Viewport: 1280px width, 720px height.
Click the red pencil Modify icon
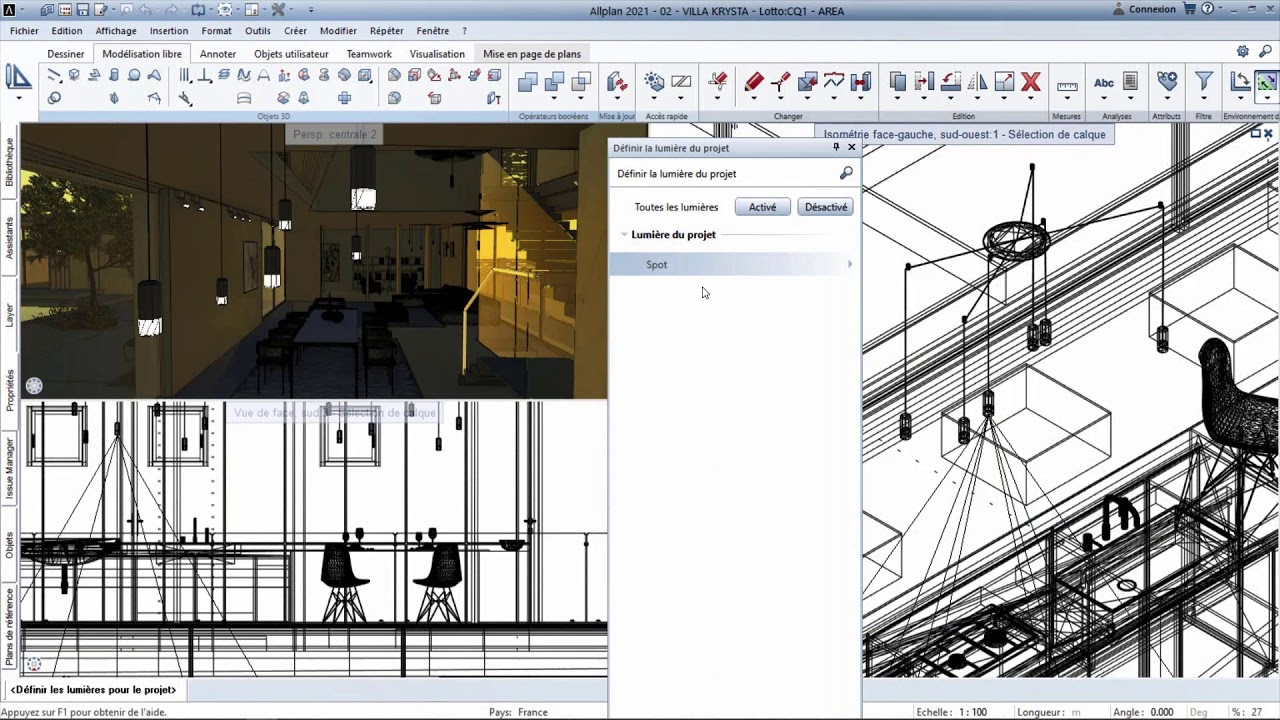point(754,81)
